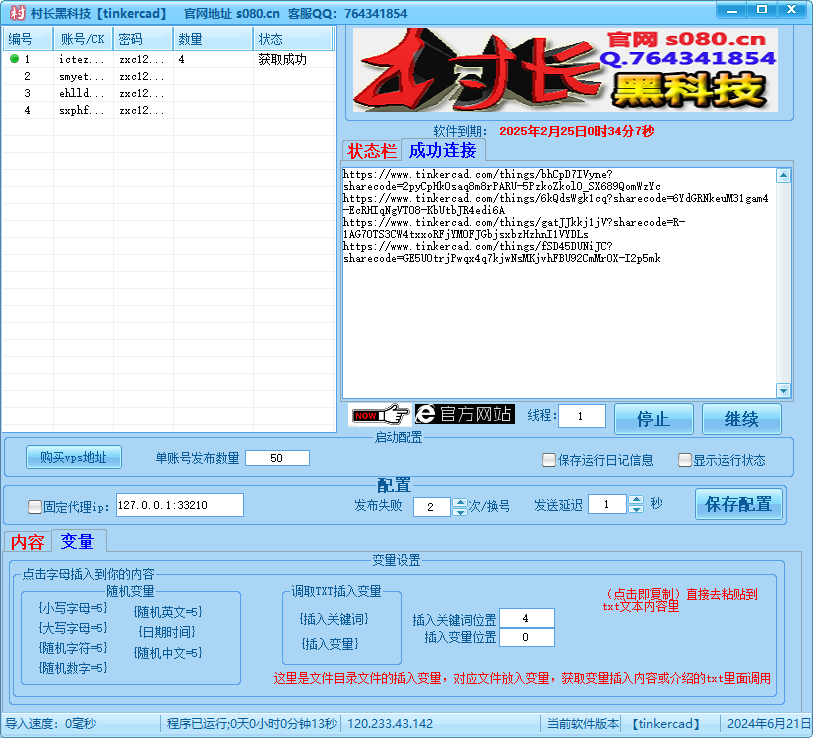Click the 购买vps地址 button

(72, 456)
